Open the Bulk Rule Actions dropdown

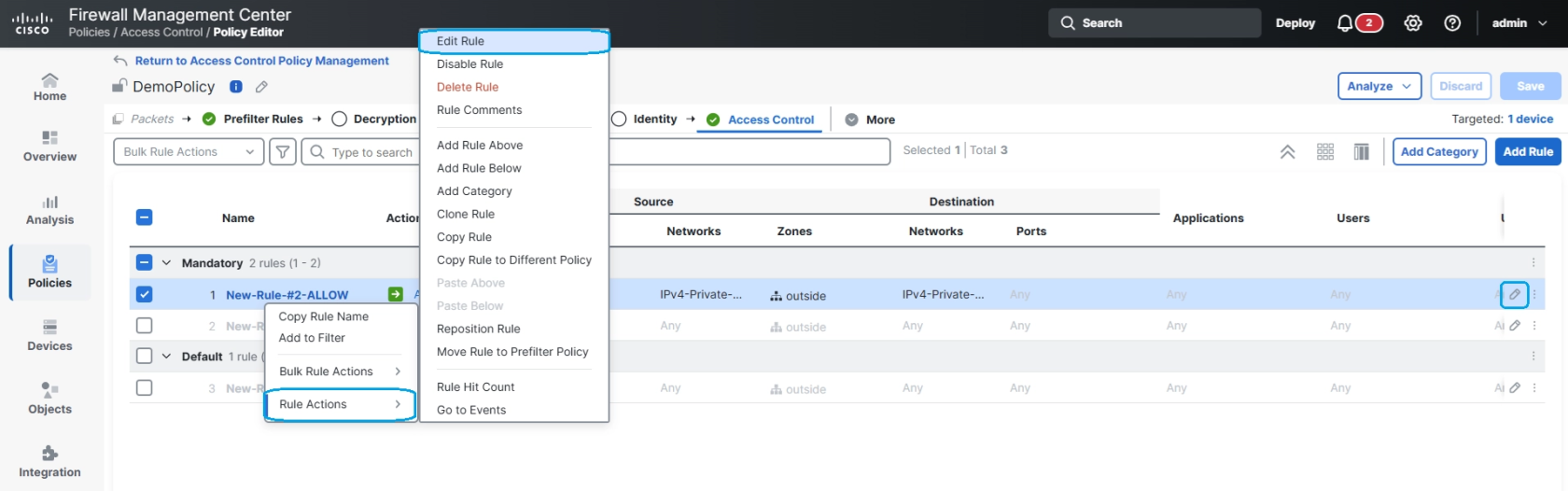coord(189,151)
